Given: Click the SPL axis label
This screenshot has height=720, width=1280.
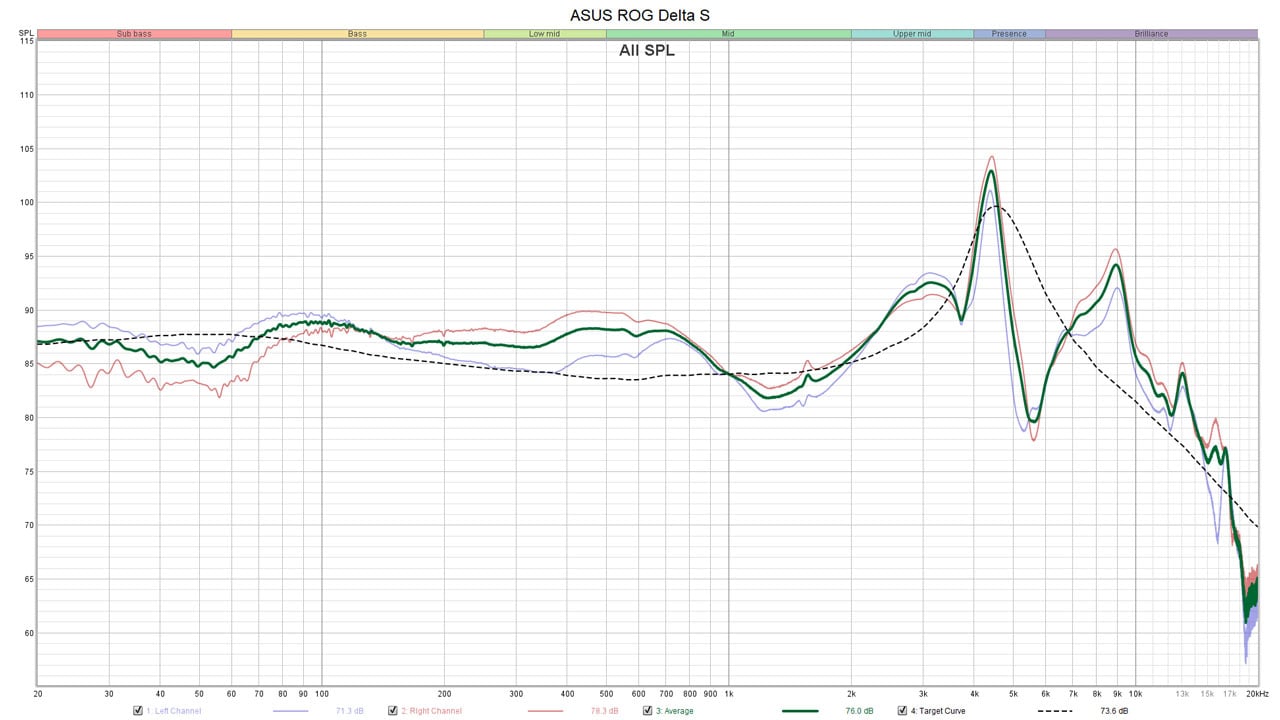Looking at the screenshot, I should (26, 34).
